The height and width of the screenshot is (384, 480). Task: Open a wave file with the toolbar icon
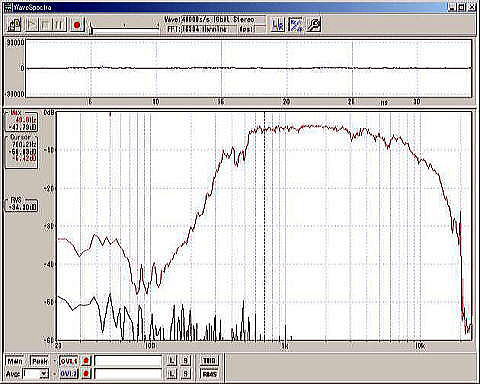(14, 25)
